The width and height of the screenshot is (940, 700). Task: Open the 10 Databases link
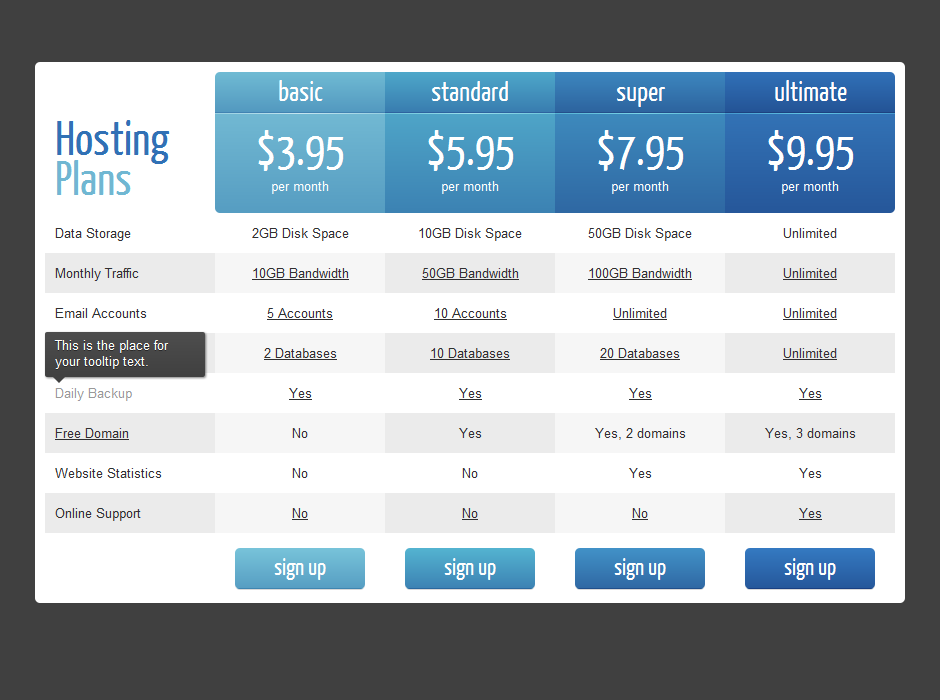470,354
